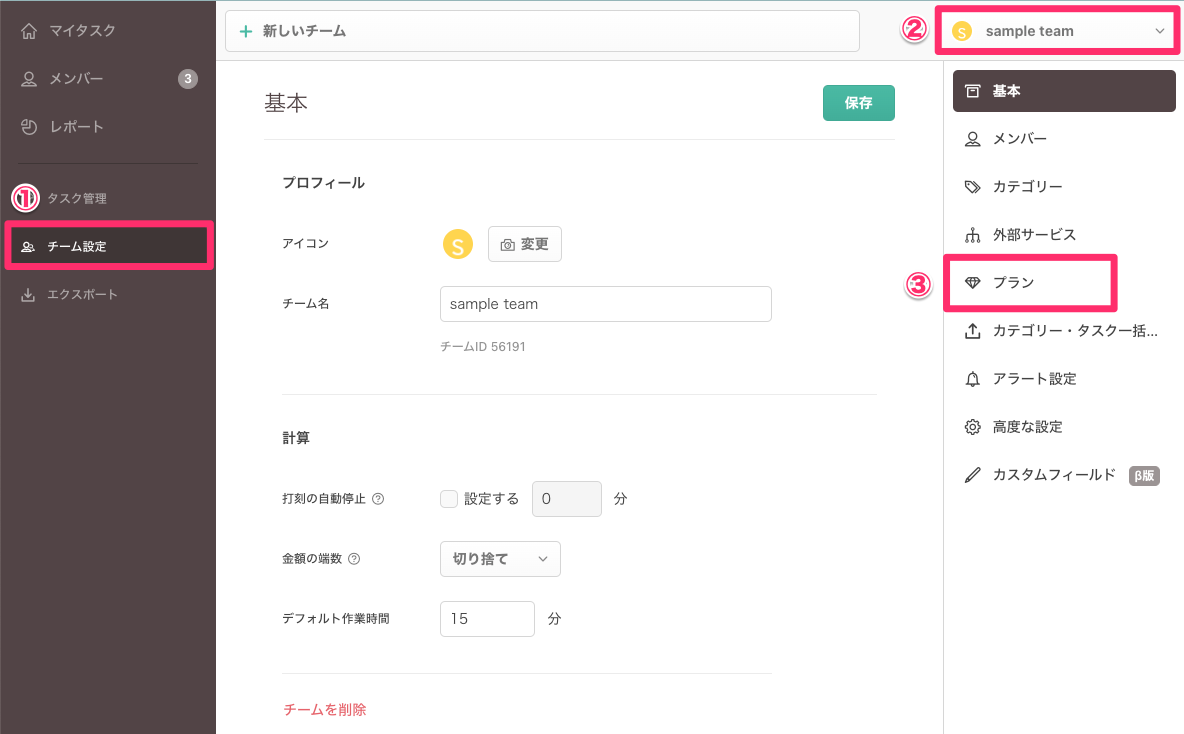
Task: Open the sample team selector dropdown
Action: coord(1058,31)
